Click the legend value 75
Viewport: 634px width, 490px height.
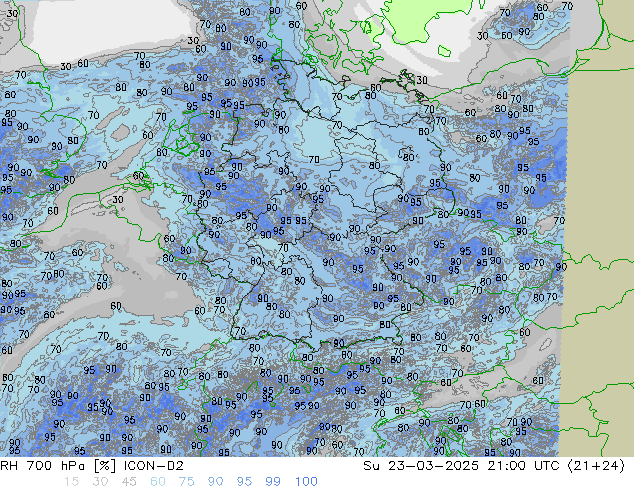point(186,482)
